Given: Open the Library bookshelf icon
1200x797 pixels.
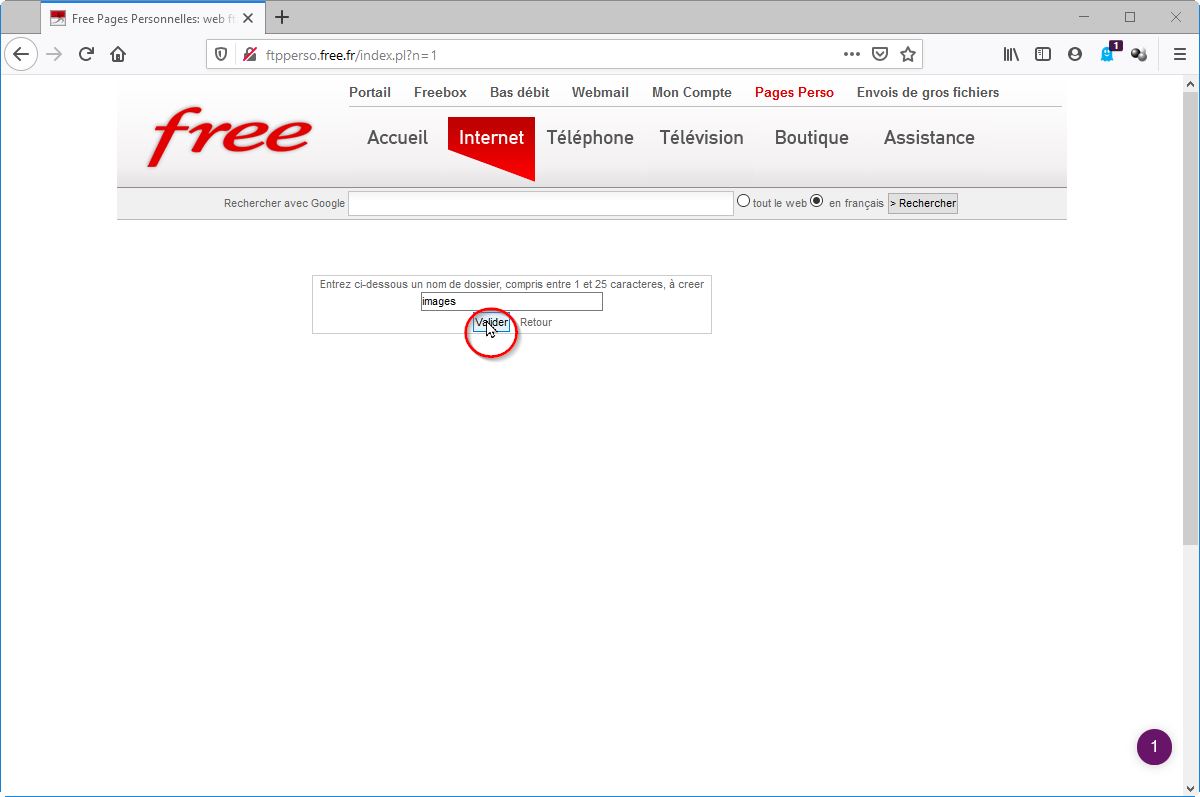Looking at the screenshot, I should [x=1011, y=54].
